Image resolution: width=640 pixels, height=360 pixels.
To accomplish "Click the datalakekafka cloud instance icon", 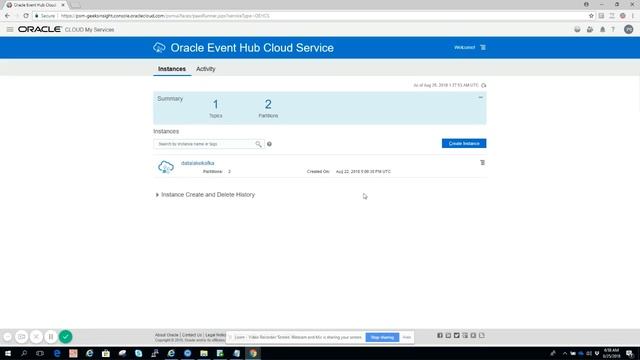I will (x=166, y=167).
